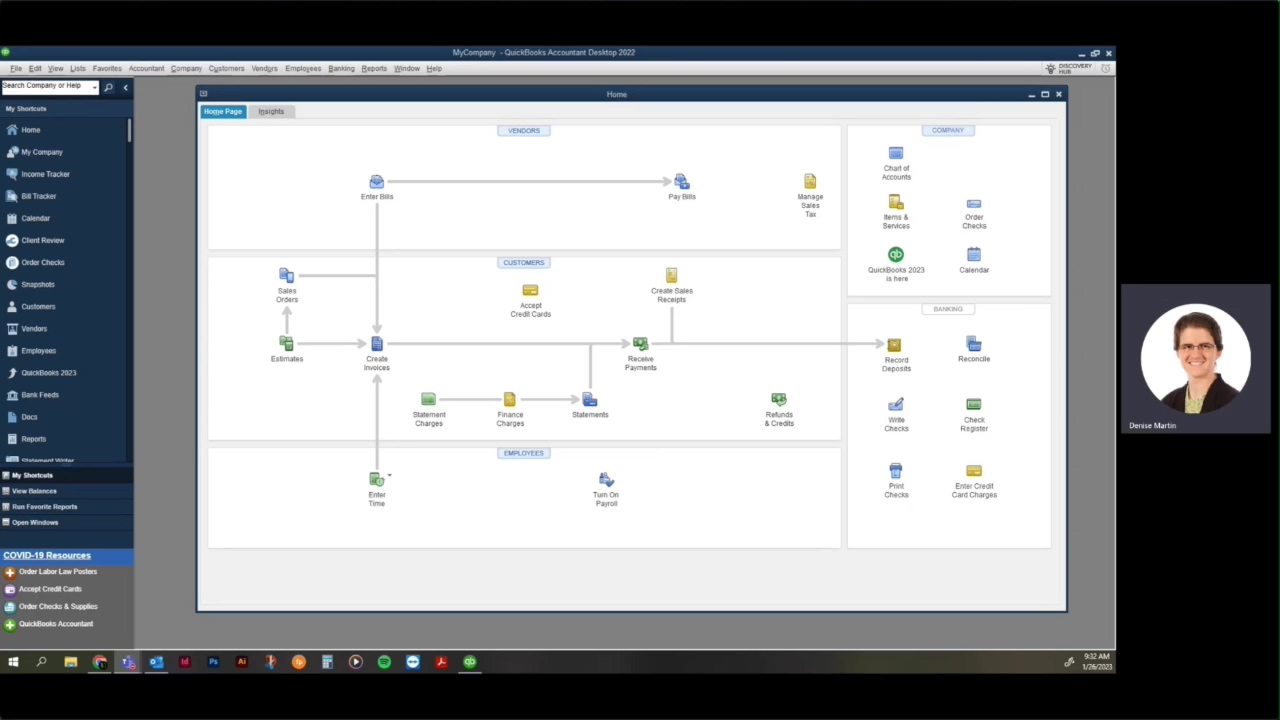Open the Reports menu
Viewport: 1280px width, 720px height.
click(374, 69)
